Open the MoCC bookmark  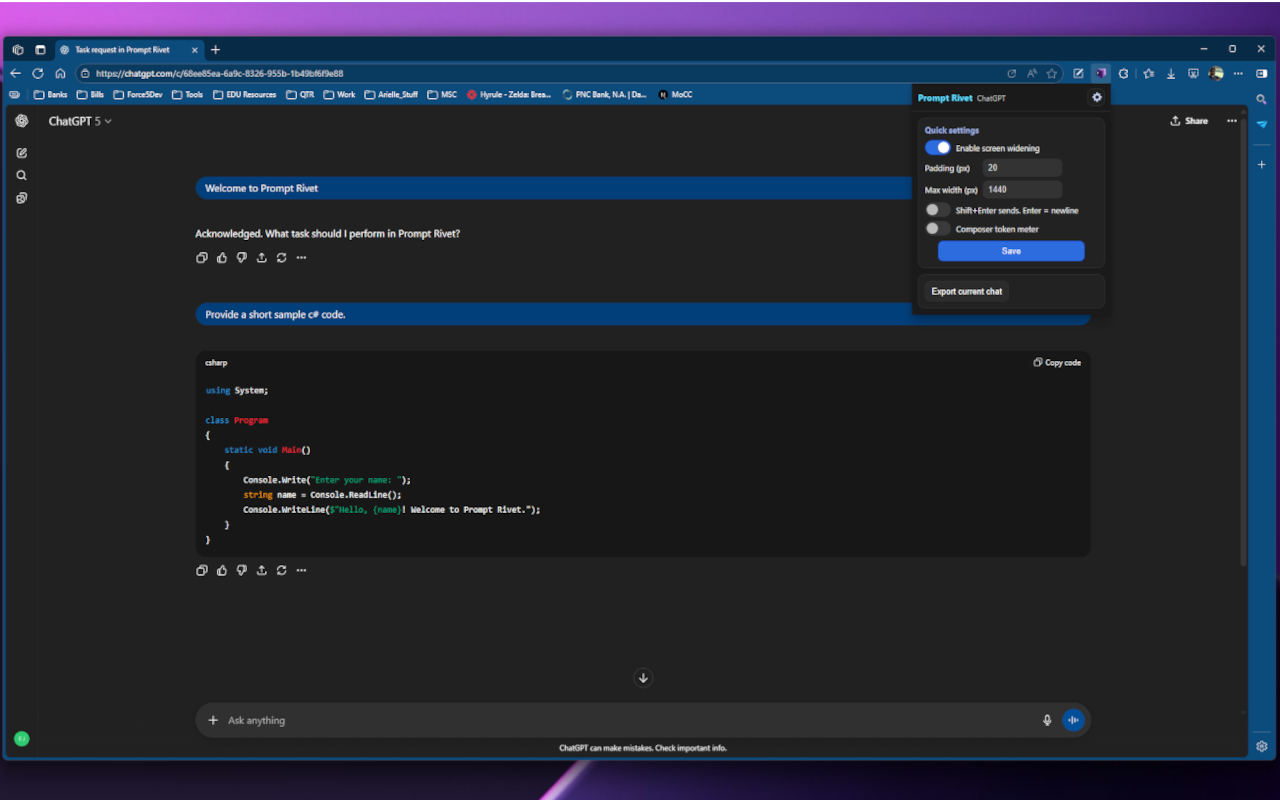pos(675,95)
